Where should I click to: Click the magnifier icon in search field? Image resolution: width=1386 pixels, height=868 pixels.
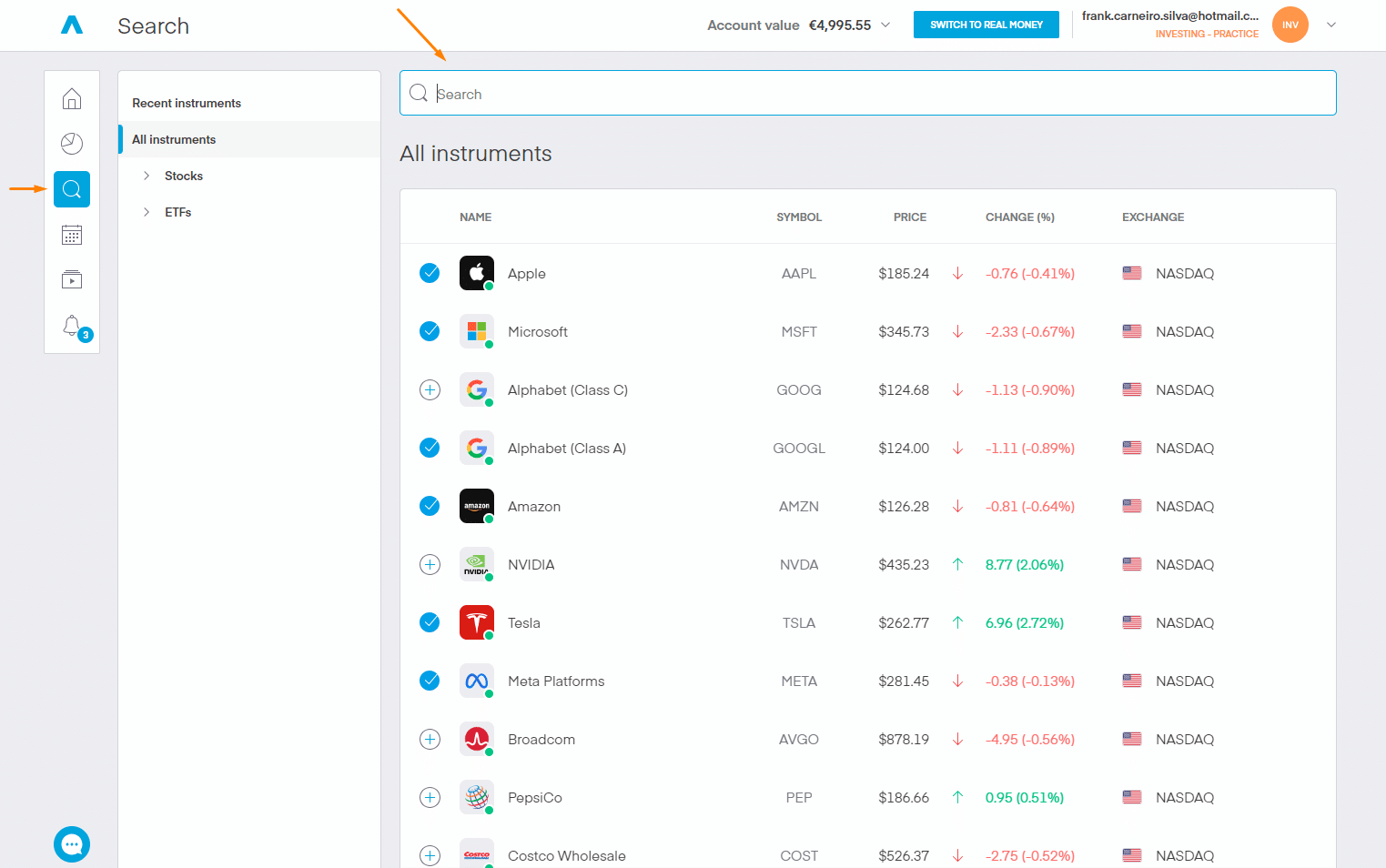coord(419,93)
